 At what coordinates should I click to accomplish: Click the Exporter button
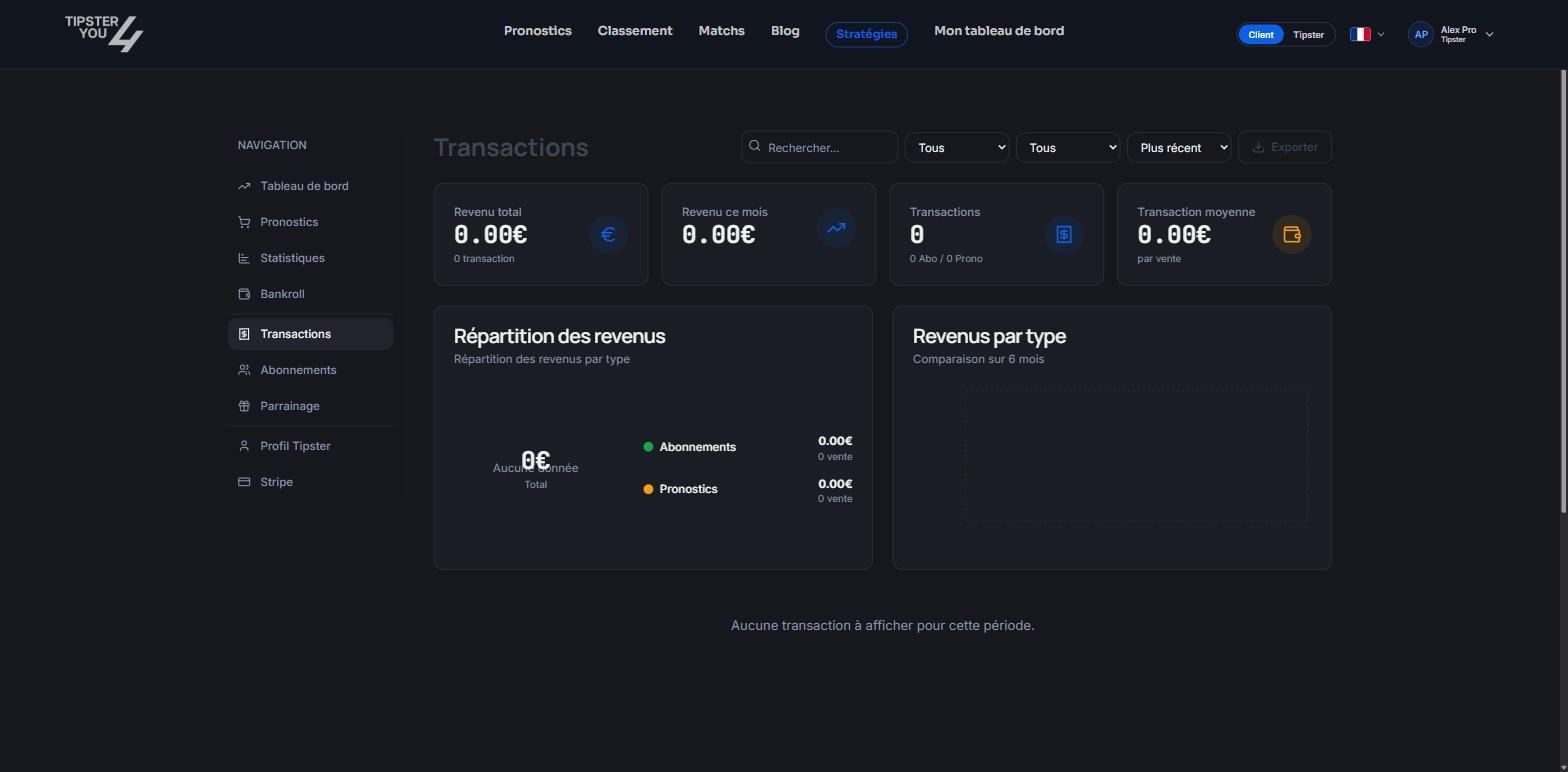click(1285, 147)
